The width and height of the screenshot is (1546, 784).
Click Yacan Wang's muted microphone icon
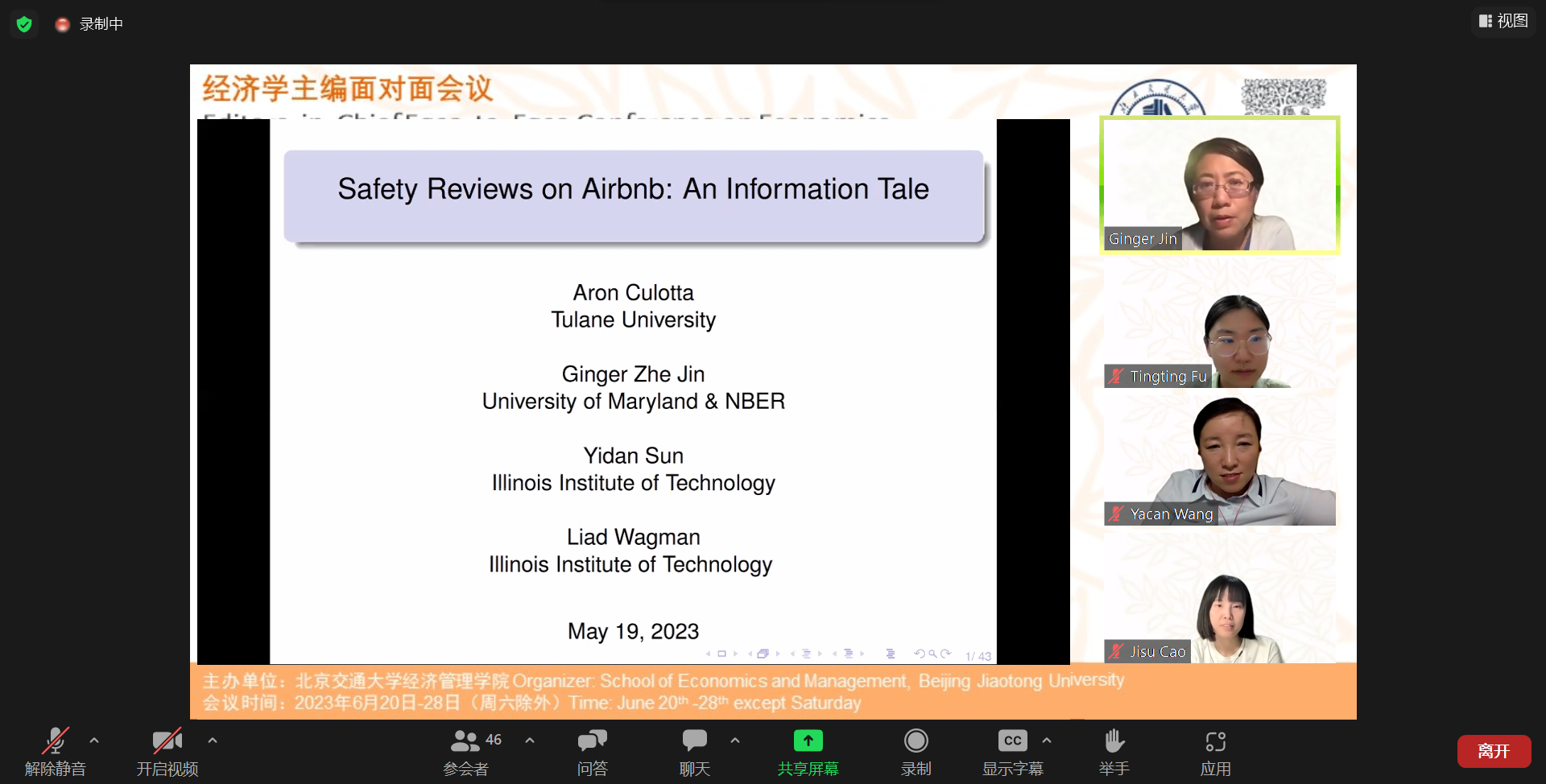tap(1116, 514)
